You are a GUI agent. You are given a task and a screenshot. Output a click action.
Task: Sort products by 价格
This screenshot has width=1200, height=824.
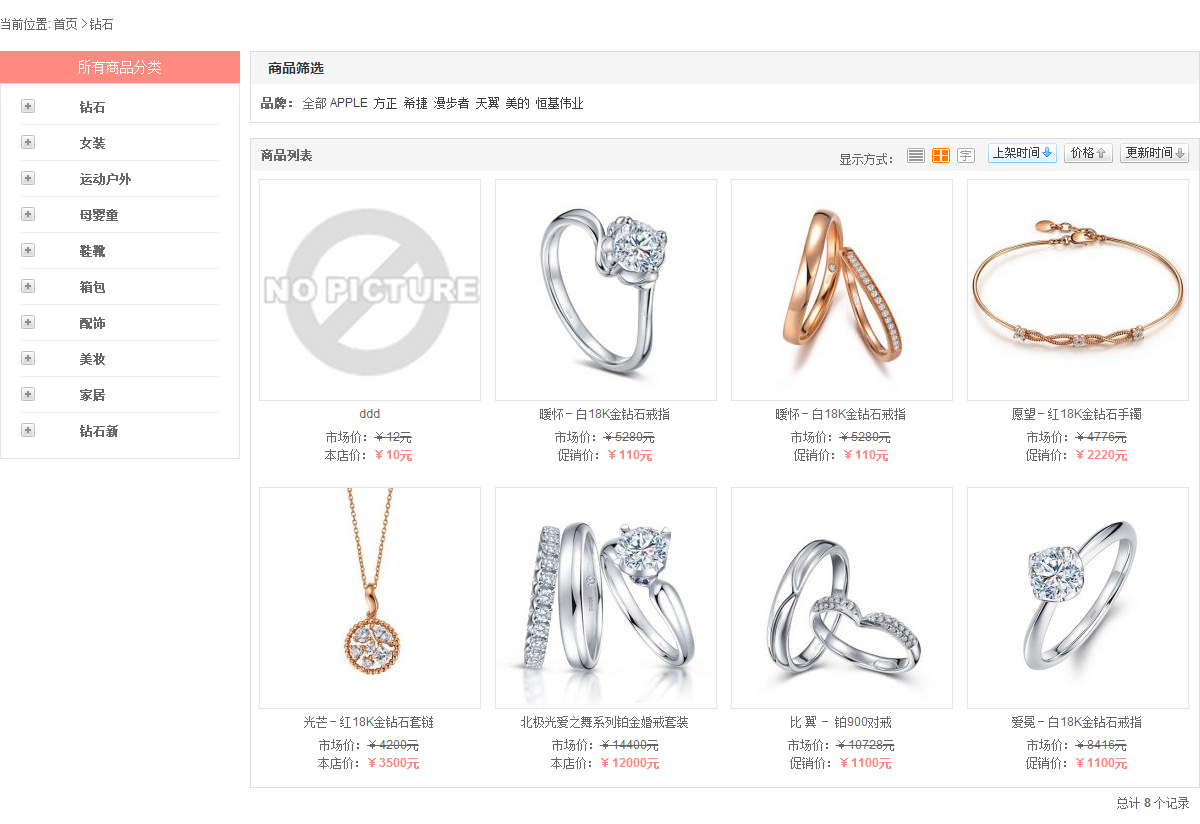[1088, 153]
